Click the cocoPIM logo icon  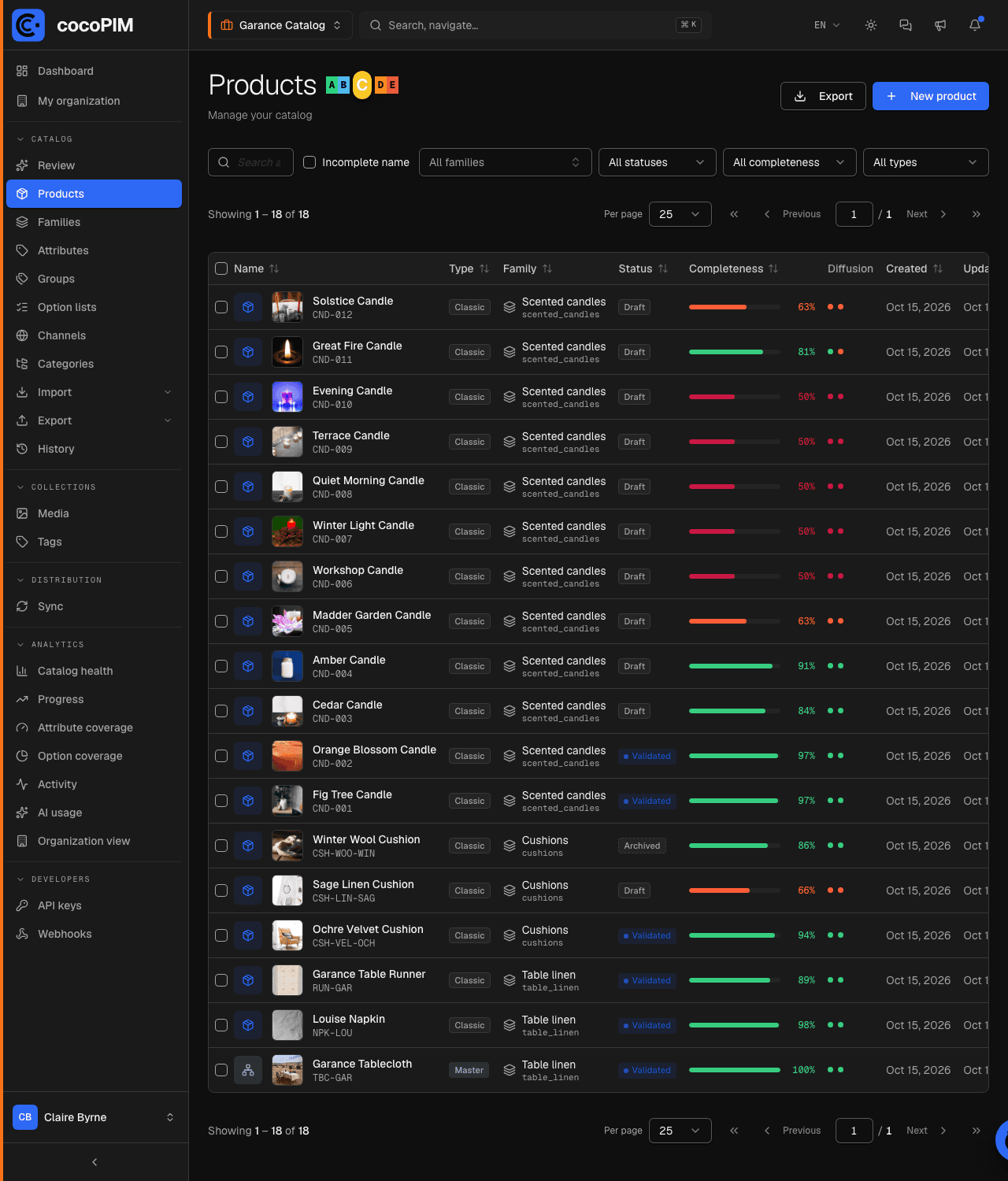coord(28,25)
